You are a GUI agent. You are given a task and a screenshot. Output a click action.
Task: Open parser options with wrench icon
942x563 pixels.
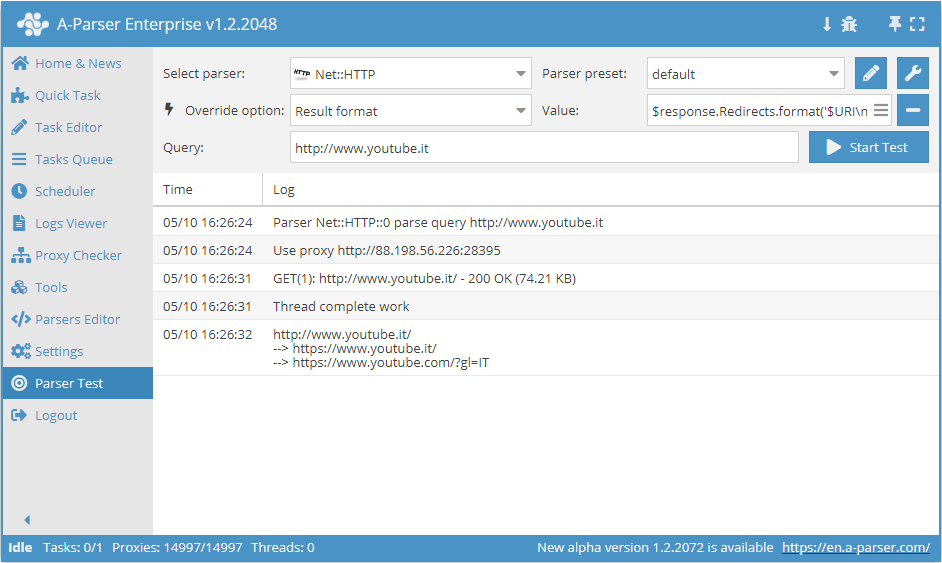tap(913, 74)
